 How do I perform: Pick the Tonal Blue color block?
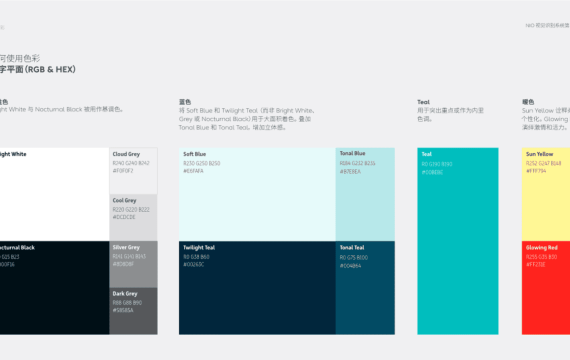click(365, 194)
